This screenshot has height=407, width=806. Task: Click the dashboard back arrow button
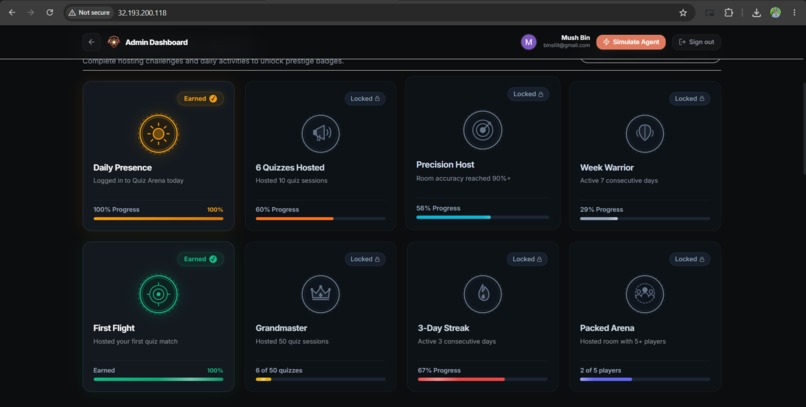click(91, 42)
